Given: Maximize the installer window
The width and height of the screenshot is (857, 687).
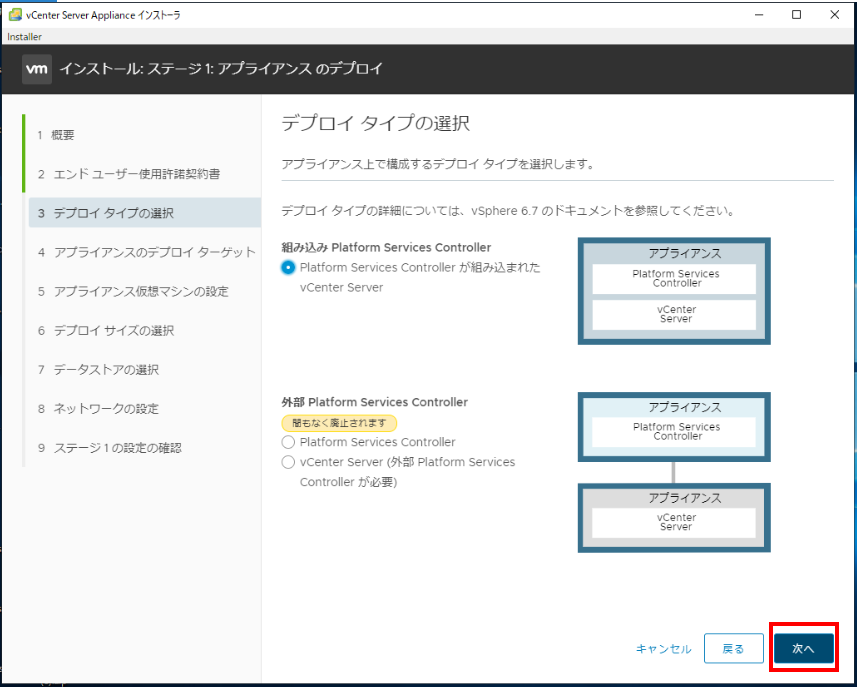Looking at the screenshot, I should 797,15.
